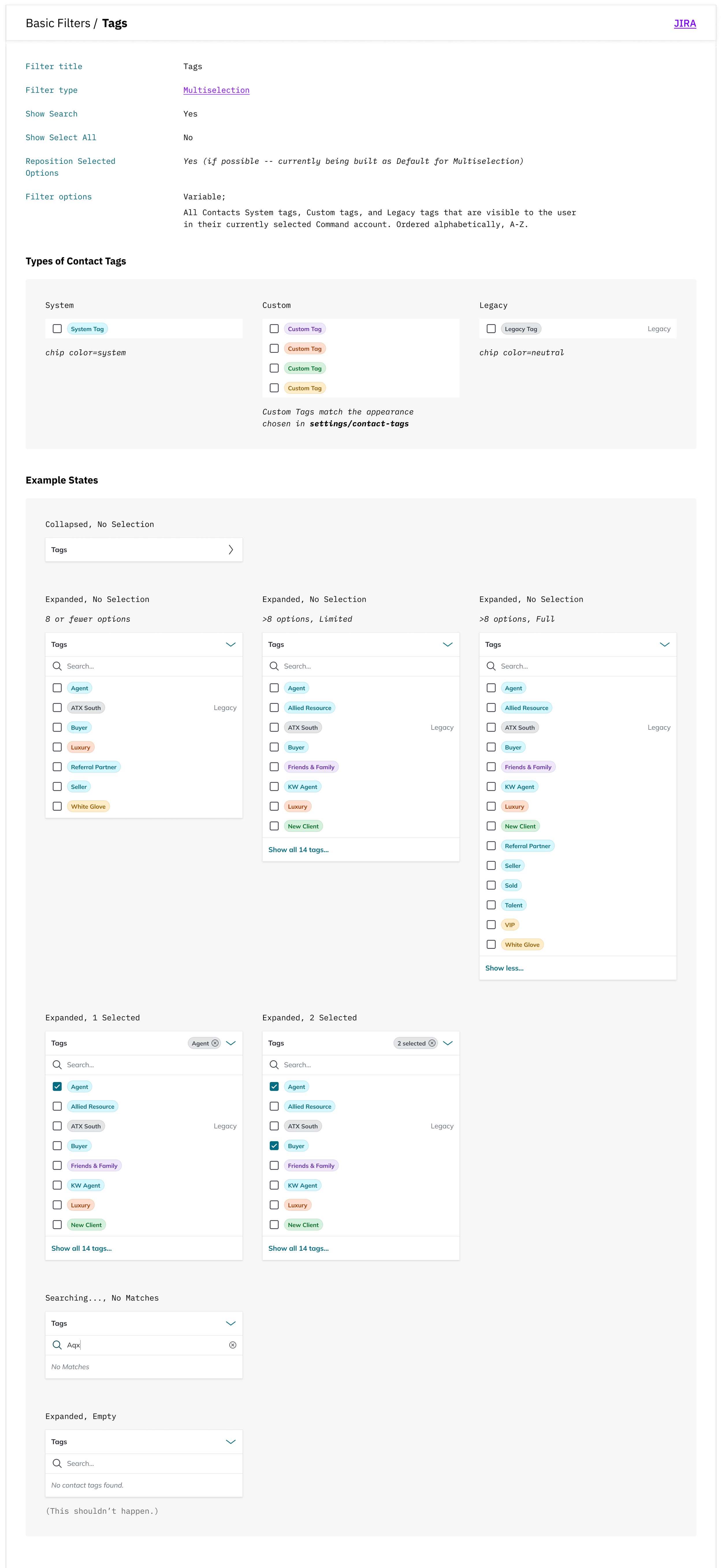Clear the Aqx search text
This screenshot has height=1568, width=722.
point(232,1345)
